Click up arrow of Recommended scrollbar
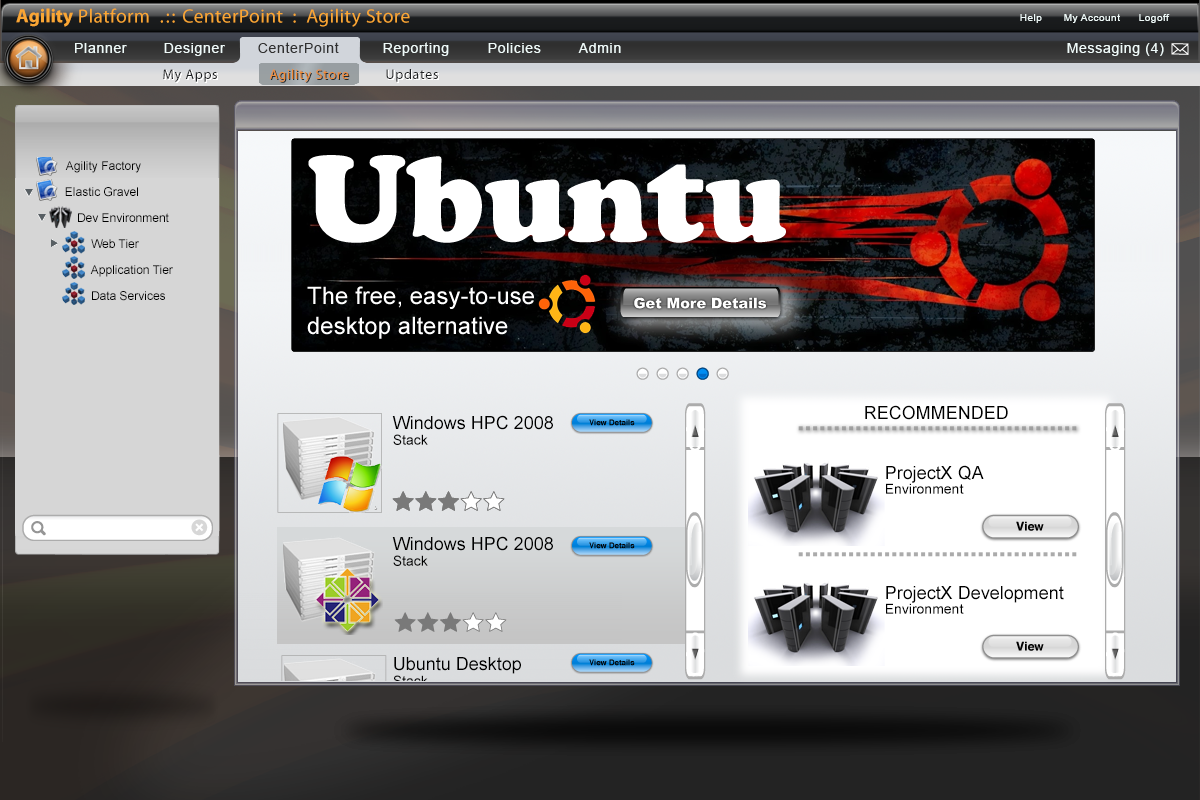Image resolution: width=1200 pixels, height=800 pixels. tap(1115, 430)
